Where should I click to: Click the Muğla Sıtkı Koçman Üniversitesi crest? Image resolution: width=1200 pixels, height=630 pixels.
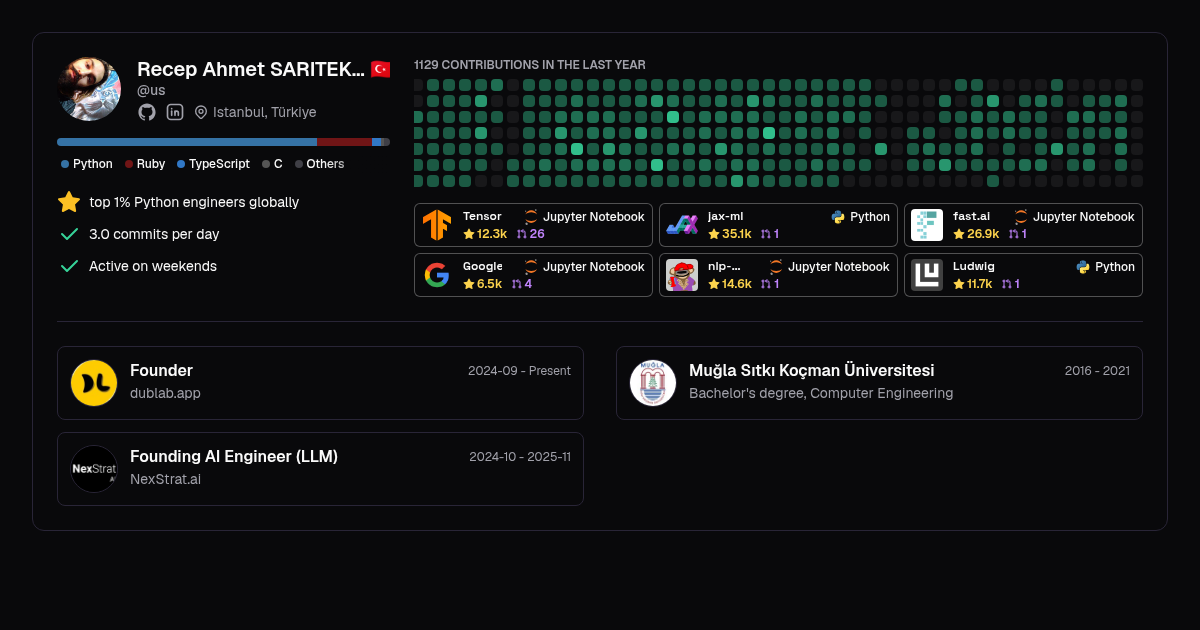[653, 383]
